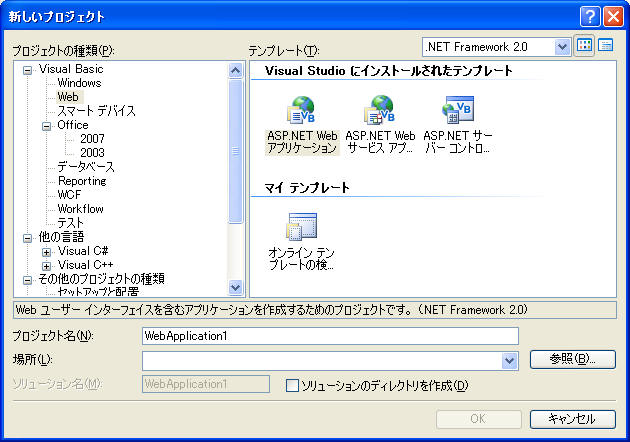Click プロジェクト名 input field

click(330, 336)
